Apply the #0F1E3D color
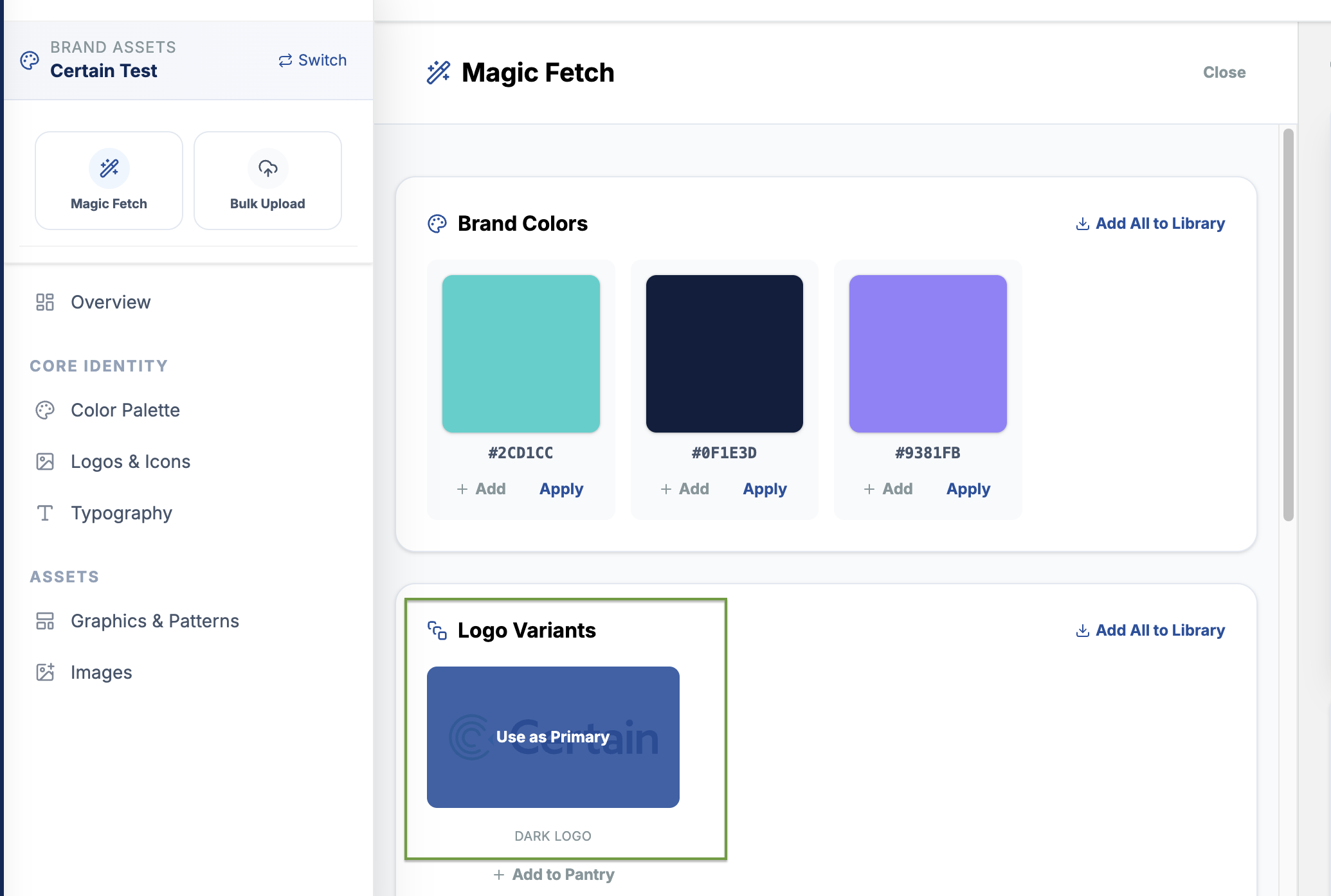Screen dimensions: 1331x896 (x=765, y=489)
